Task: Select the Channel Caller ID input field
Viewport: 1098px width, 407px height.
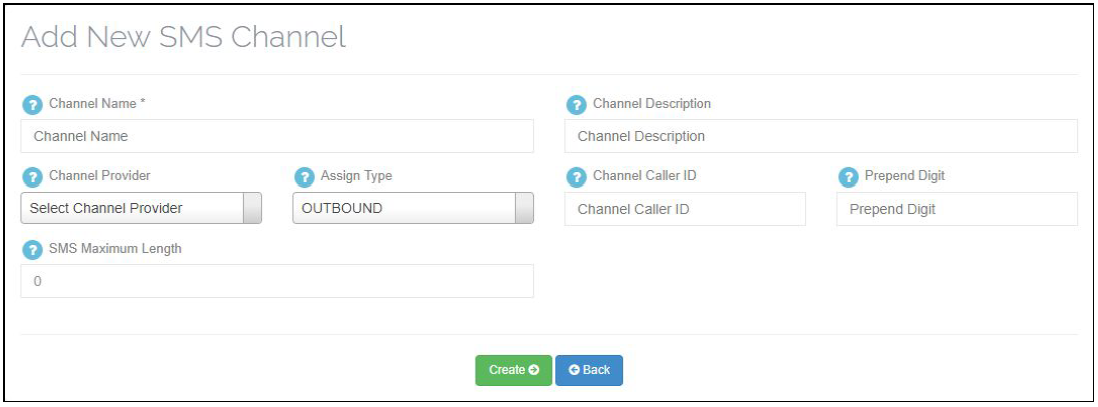Action: tap(684, 209)
